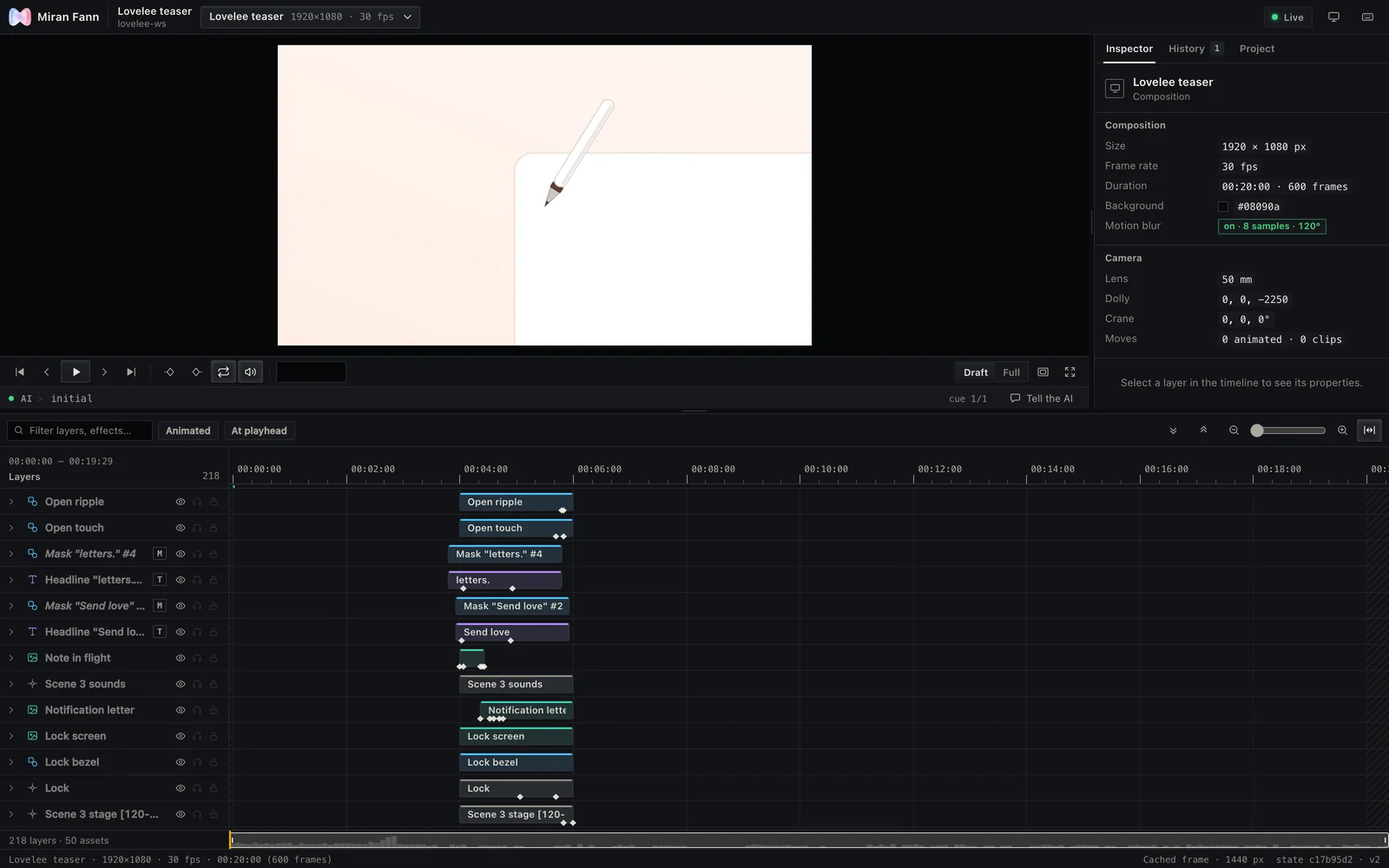
Task: Click the Background color swatch #08090a
Action: click(1222, 207)
